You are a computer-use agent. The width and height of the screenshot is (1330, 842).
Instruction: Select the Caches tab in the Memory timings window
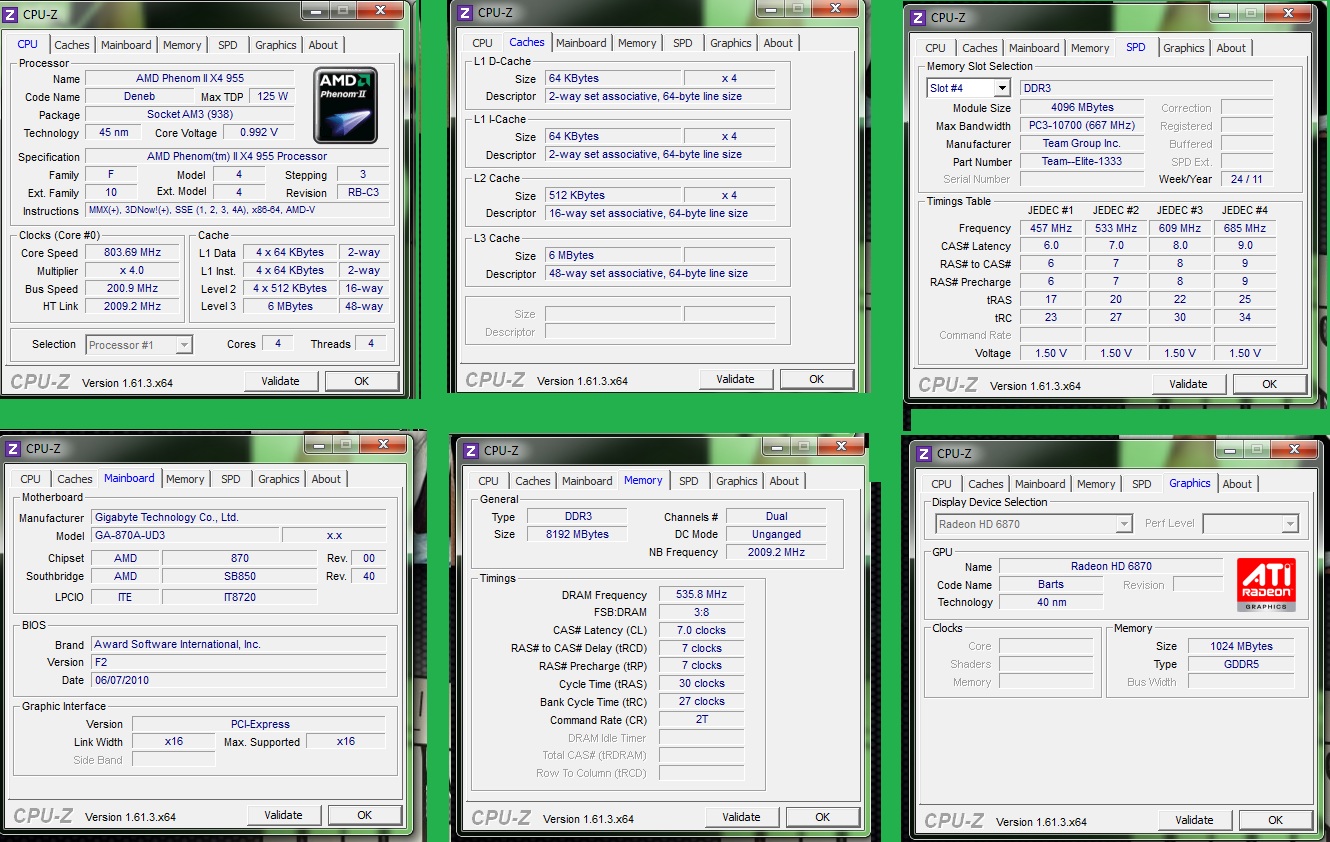click(533, 481)
